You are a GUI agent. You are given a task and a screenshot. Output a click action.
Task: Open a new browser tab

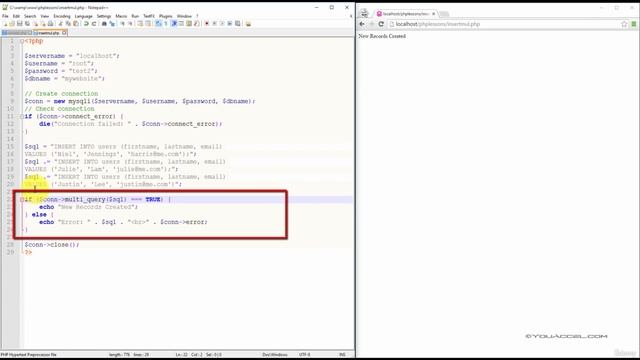click(444, 14)
